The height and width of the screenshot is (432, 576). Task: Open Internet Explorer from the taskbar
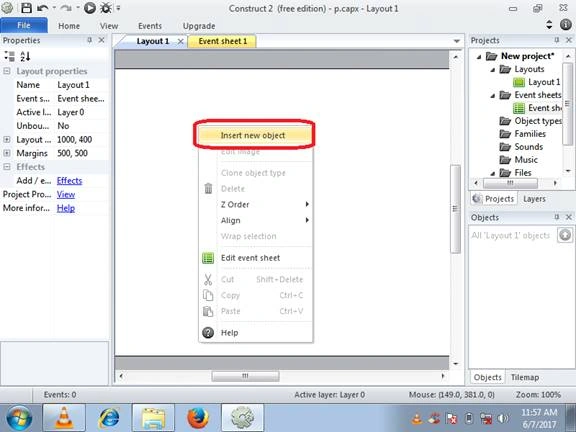(109, 418)
